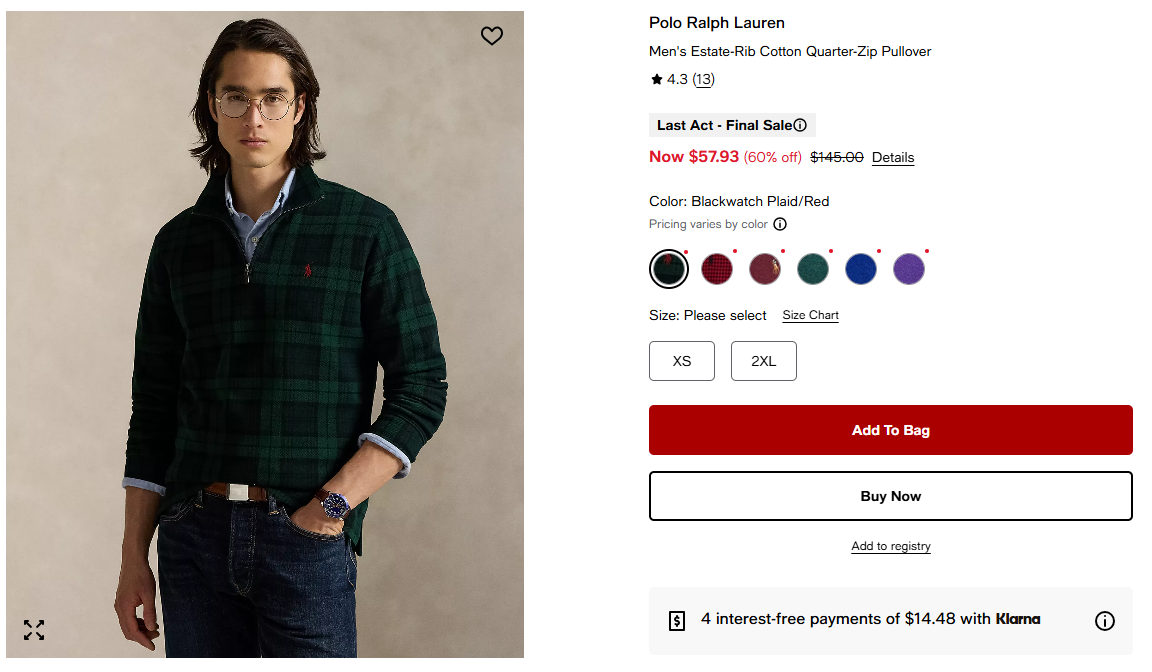Screen dimensions: 1152x672
Task: Open the Size Chart link
Action: coord(810,315)
